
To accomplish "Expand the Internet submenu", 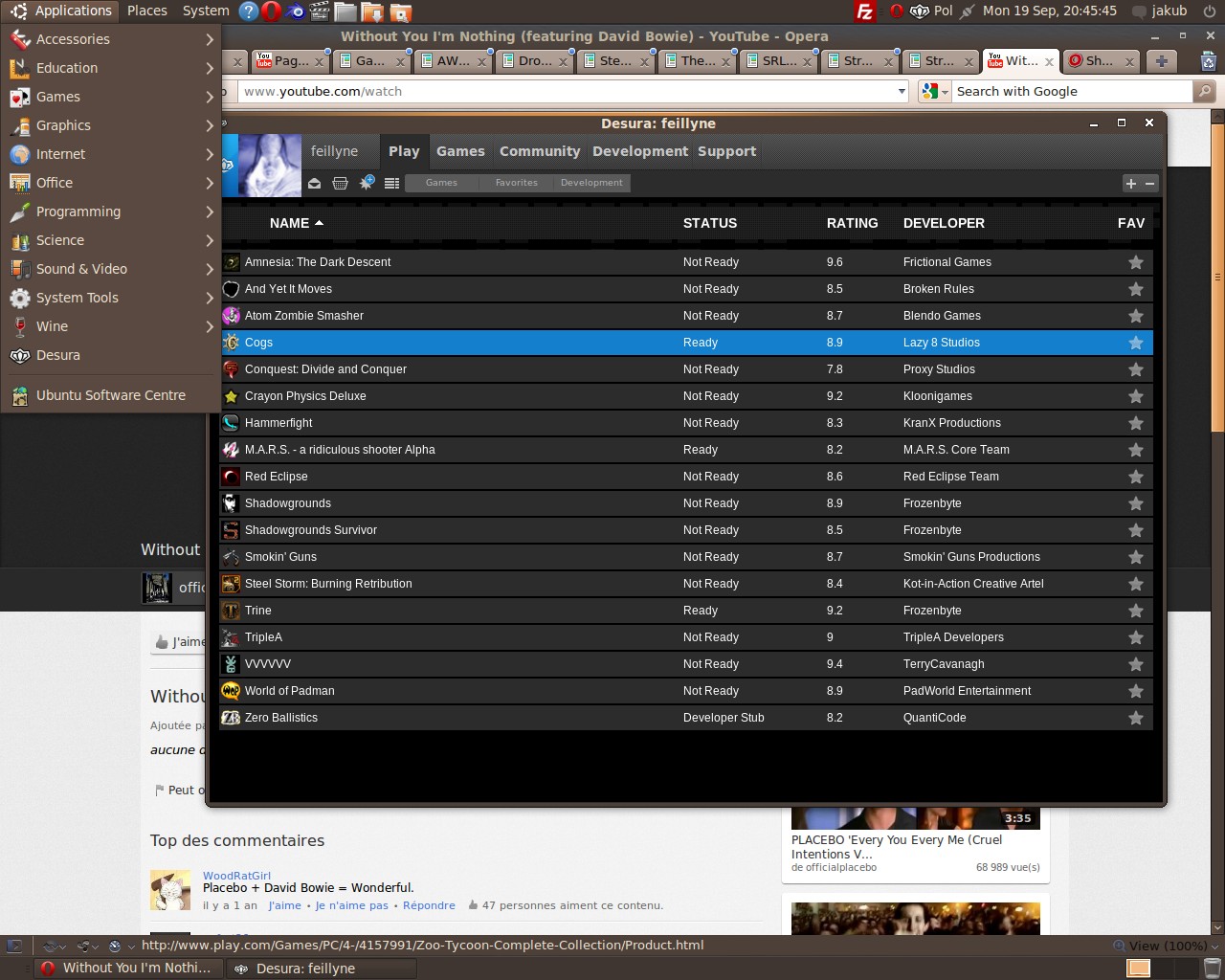I will coord(111,154).
